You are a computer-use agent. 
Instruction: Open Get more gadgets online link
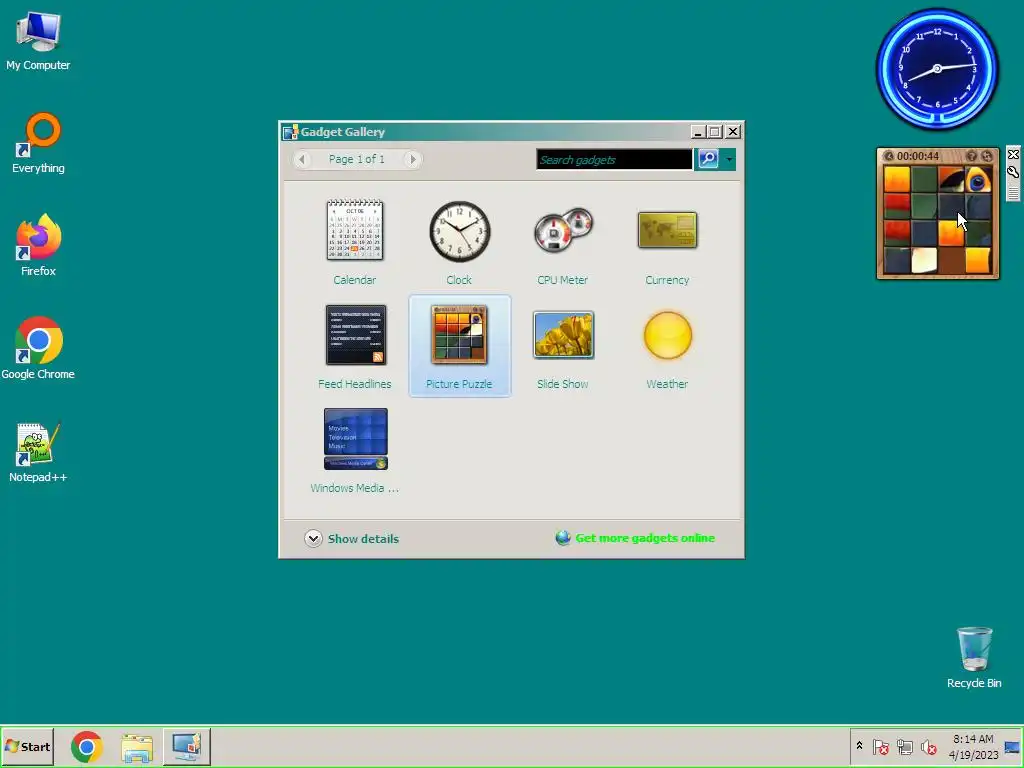[x=645, y=537]
